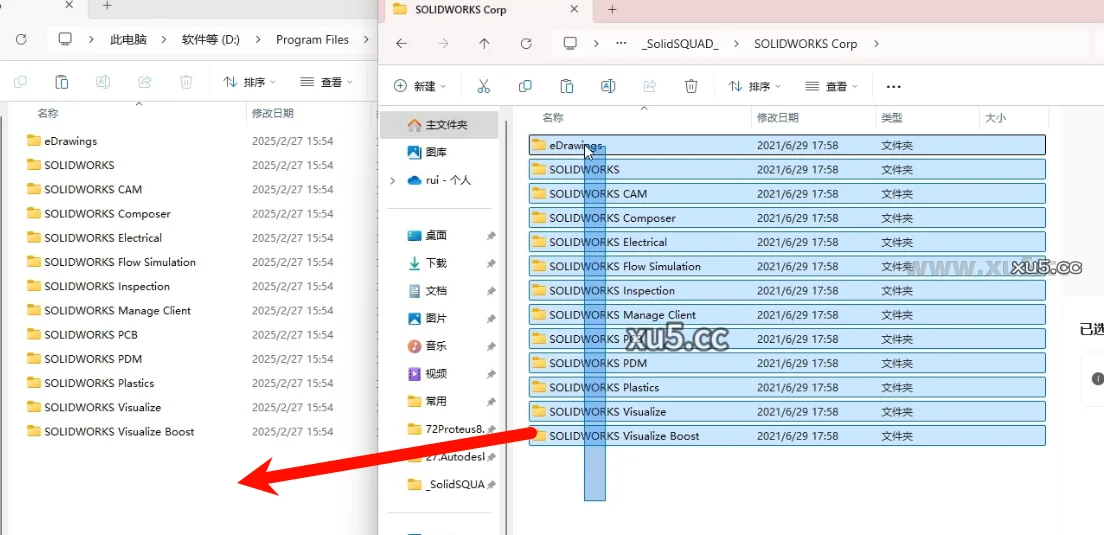This screenshot has height=535, width=1104.
Task: Click Back arrow in SOLIDWORKS Corp window
Action: point(401,44)
